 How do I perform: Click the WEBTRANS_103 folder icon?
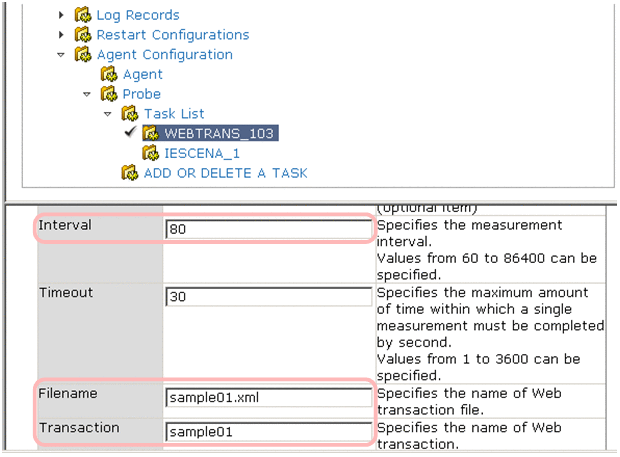(150, 133)
